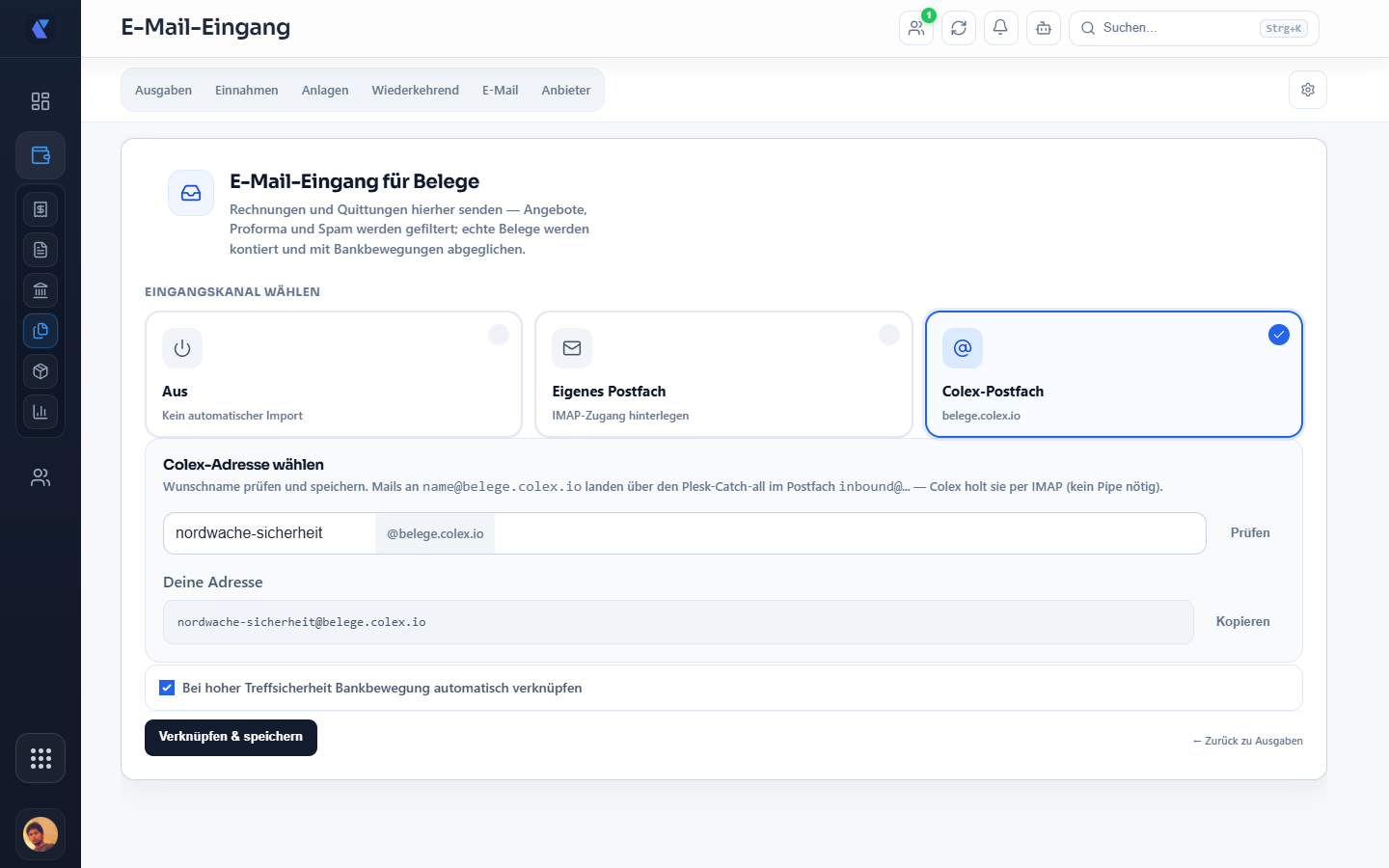Open the document icon in sidebar
The height and width of the screenshot is (868, 1389).
click(x=41, y=250)
